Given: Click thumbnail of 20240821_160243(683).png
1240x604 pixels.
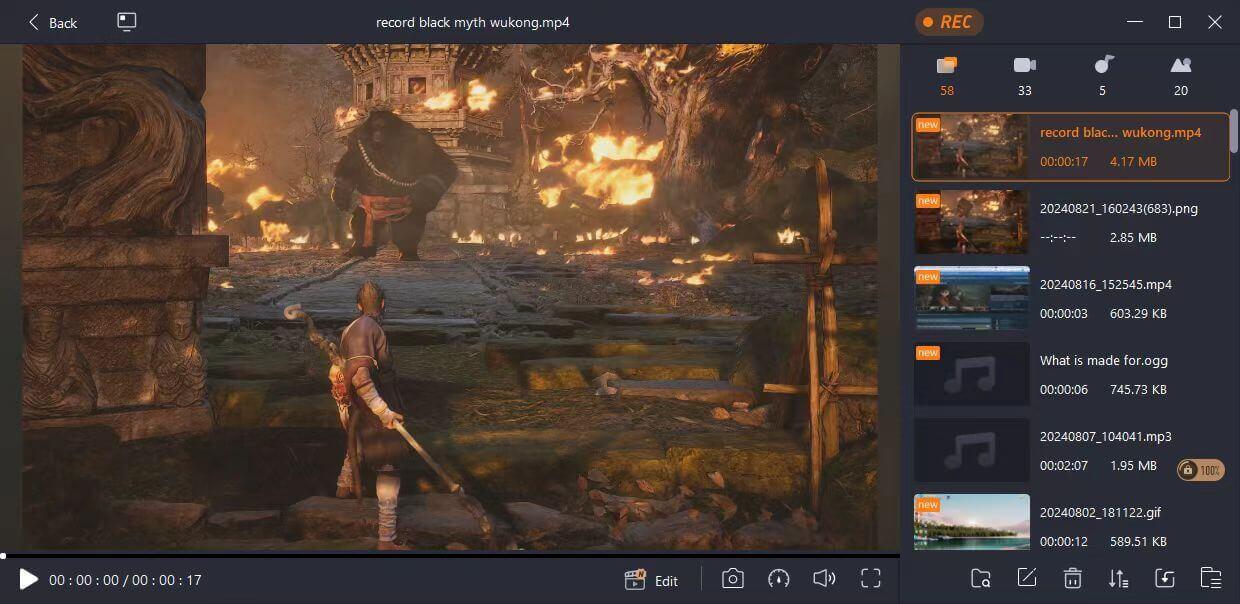Looking at the screenshot, I should pos(972,222).
